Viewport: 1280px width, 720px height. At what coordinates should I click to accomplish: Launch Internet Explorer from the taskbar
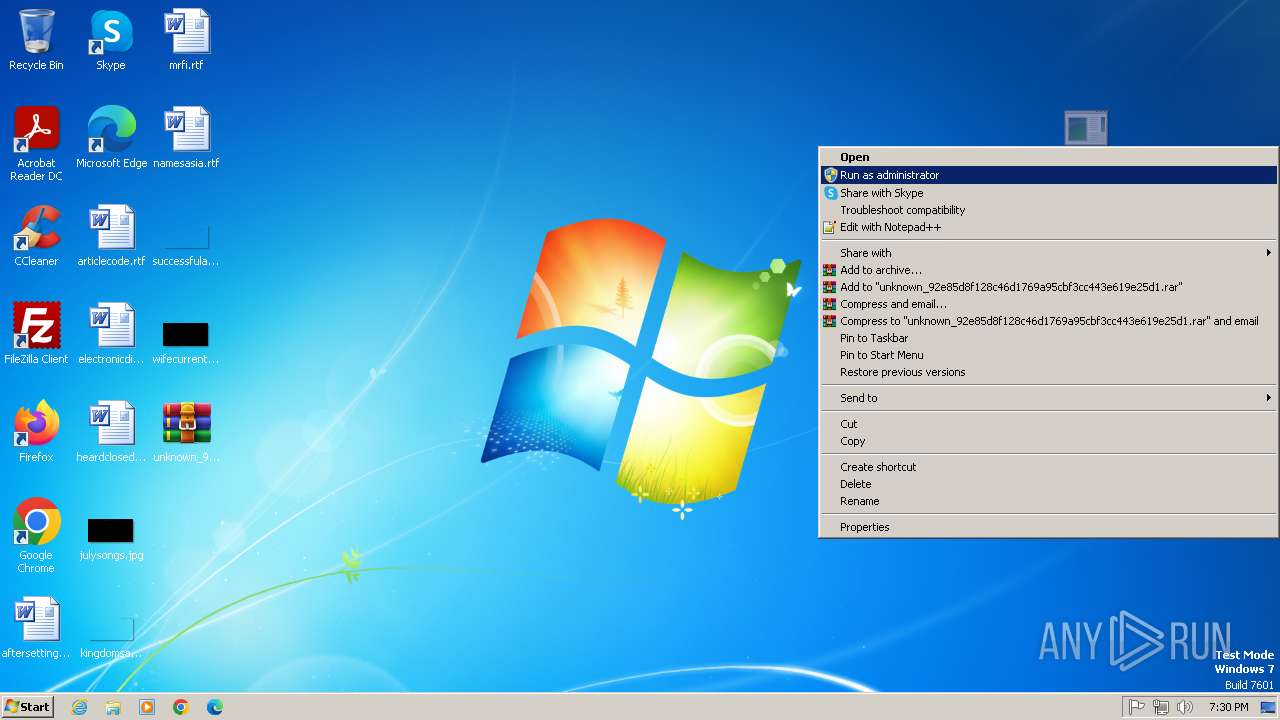click(x=79, y=707)
